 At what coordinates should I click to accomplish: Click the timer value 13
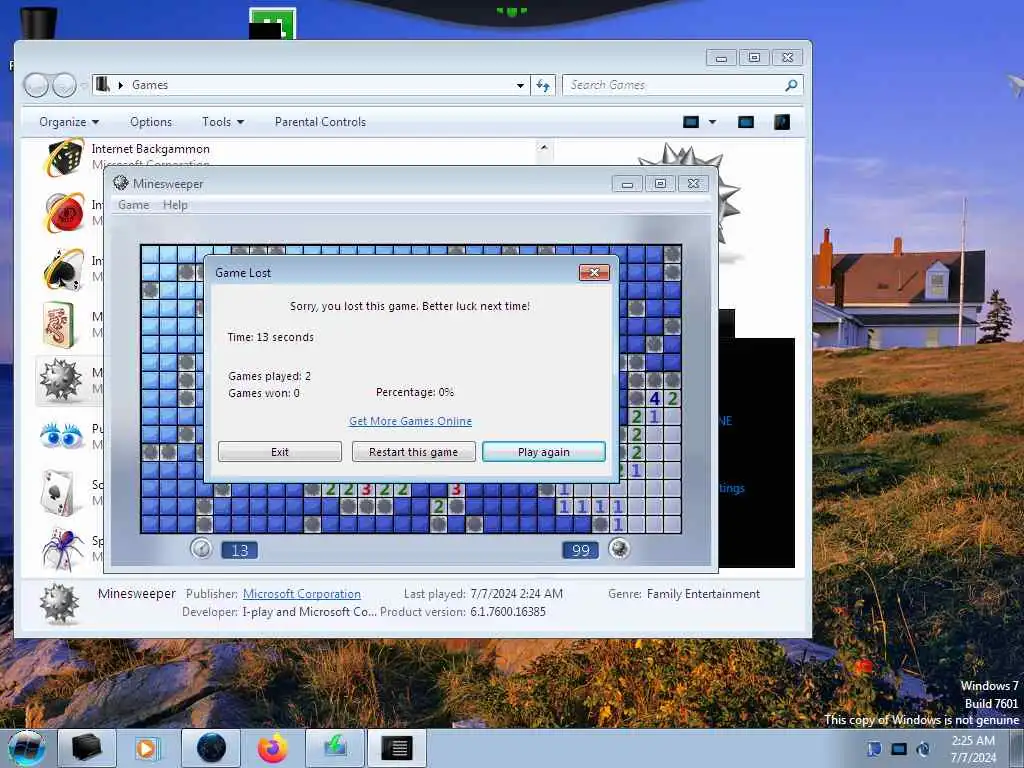(240, 551)
